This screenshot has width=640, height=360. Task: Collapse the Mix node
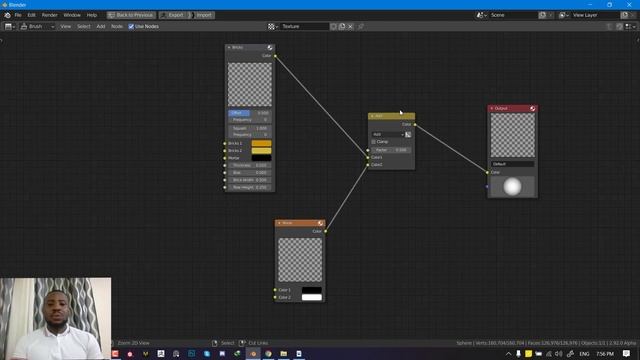point(372,116)
